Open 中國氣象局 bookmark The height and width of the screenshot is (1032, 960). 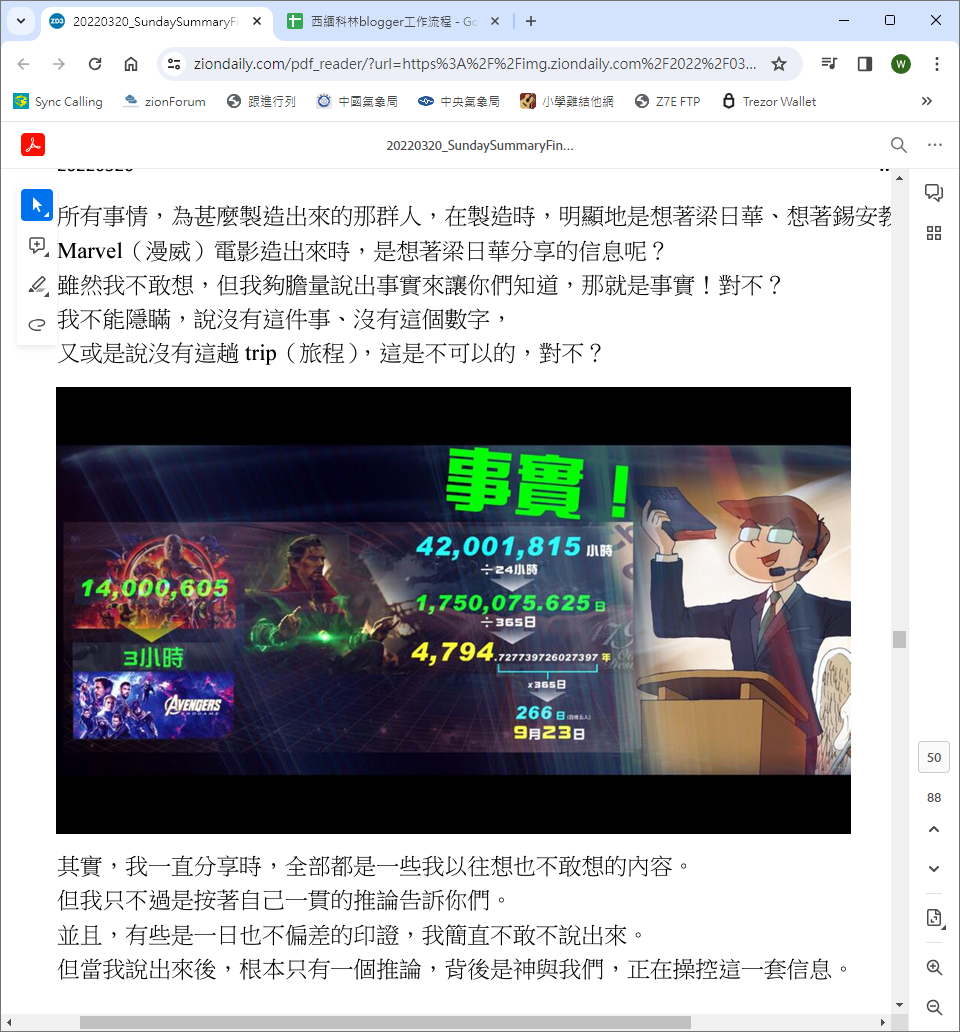[x=357, y=101]
